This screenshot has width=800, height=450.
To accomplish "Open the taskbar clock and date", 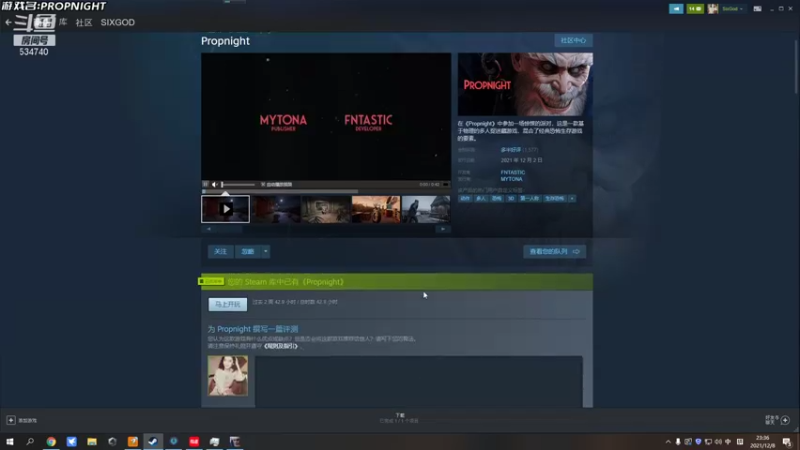I will tap(763, 442).
